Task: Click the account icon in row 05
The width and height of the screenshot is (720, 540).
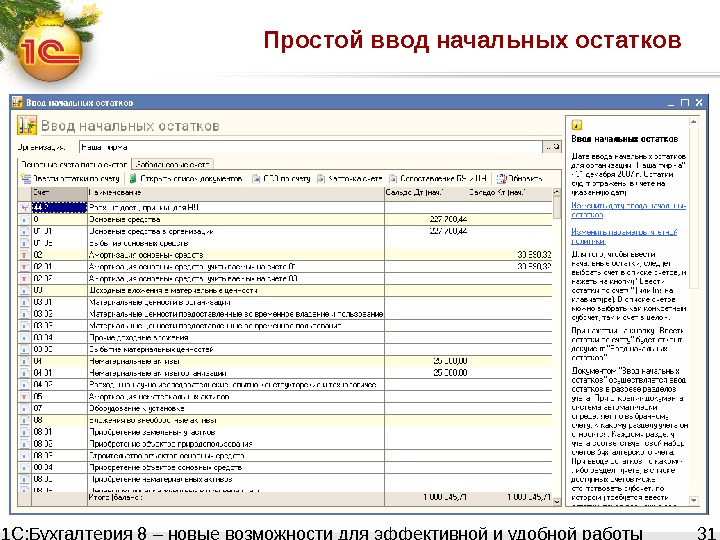Action: (24, 397)
